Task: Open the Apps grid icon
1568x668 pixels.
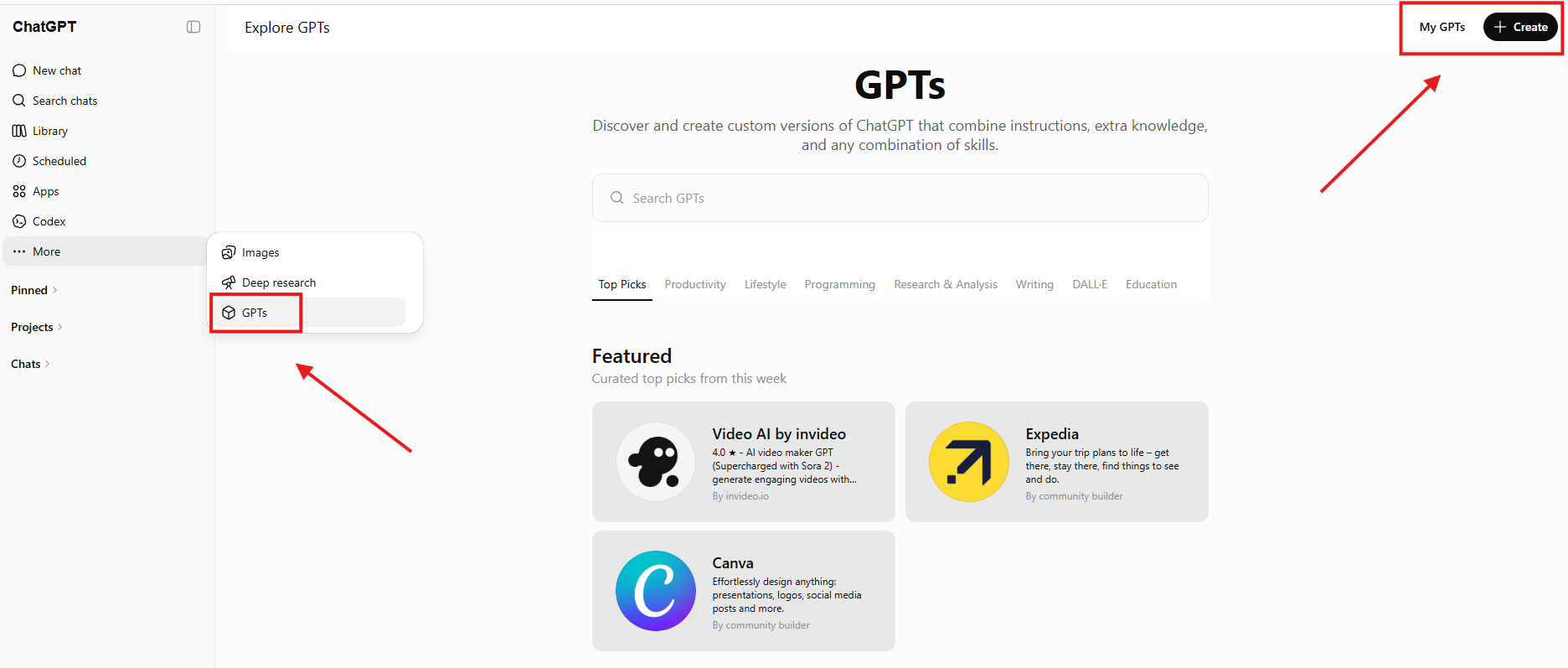Action: [x=19, y=191]
